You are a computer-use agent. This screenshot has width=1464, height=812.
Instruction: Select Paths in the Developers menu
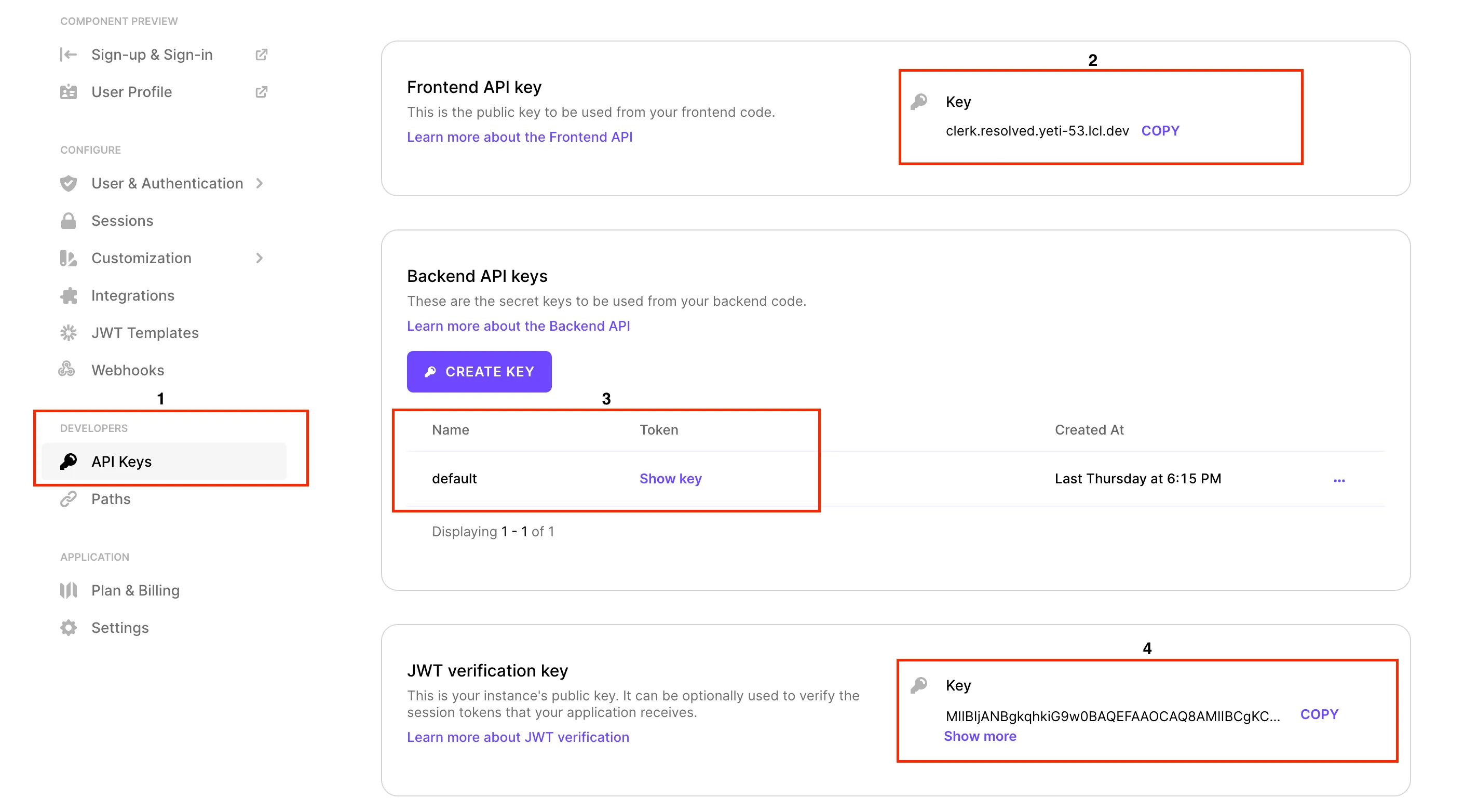(112, 498)
